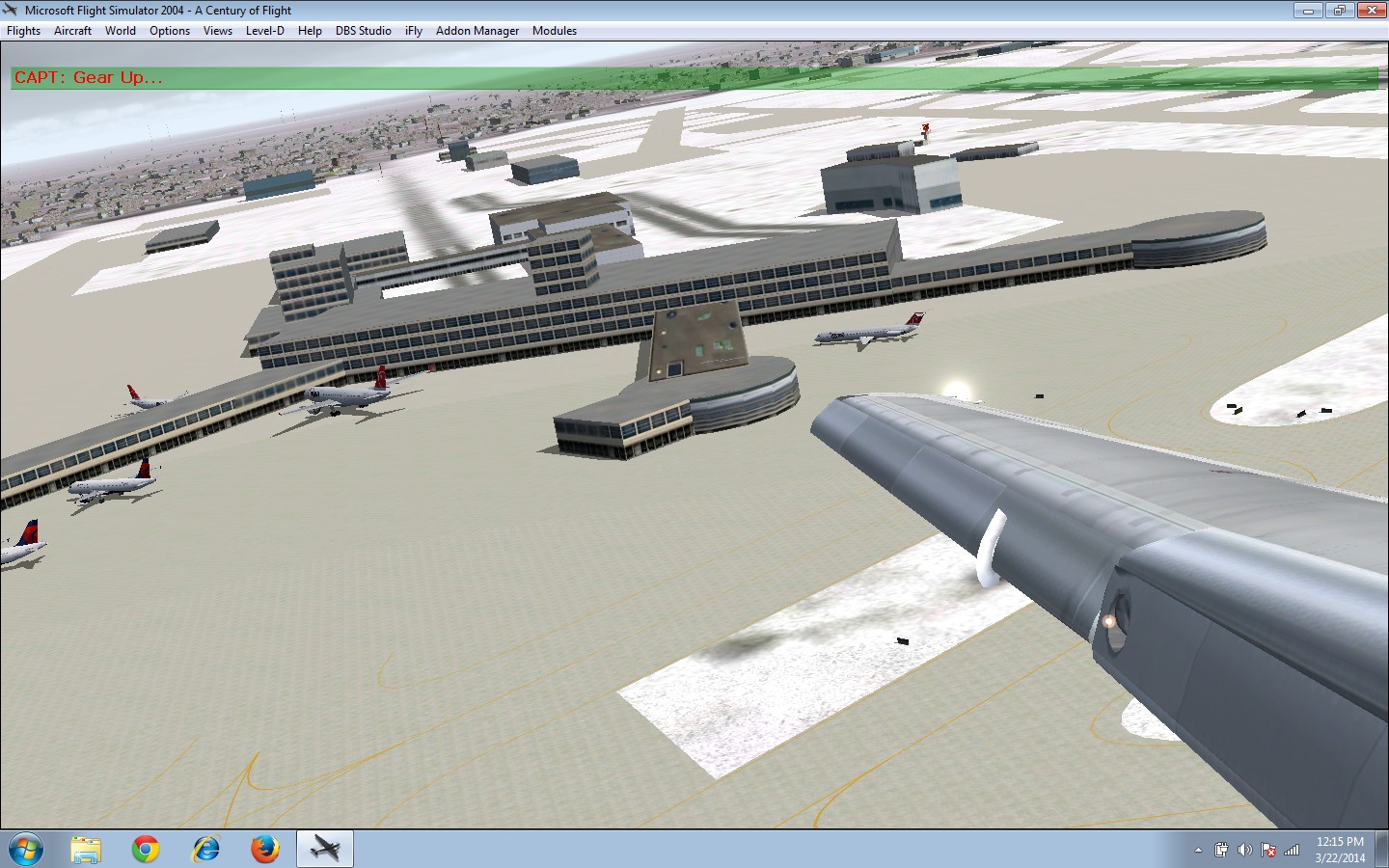Image resolution: width=1389 pixels, height=868 pixels.
Task: Open the volume speaker control
Action: 1244,850
